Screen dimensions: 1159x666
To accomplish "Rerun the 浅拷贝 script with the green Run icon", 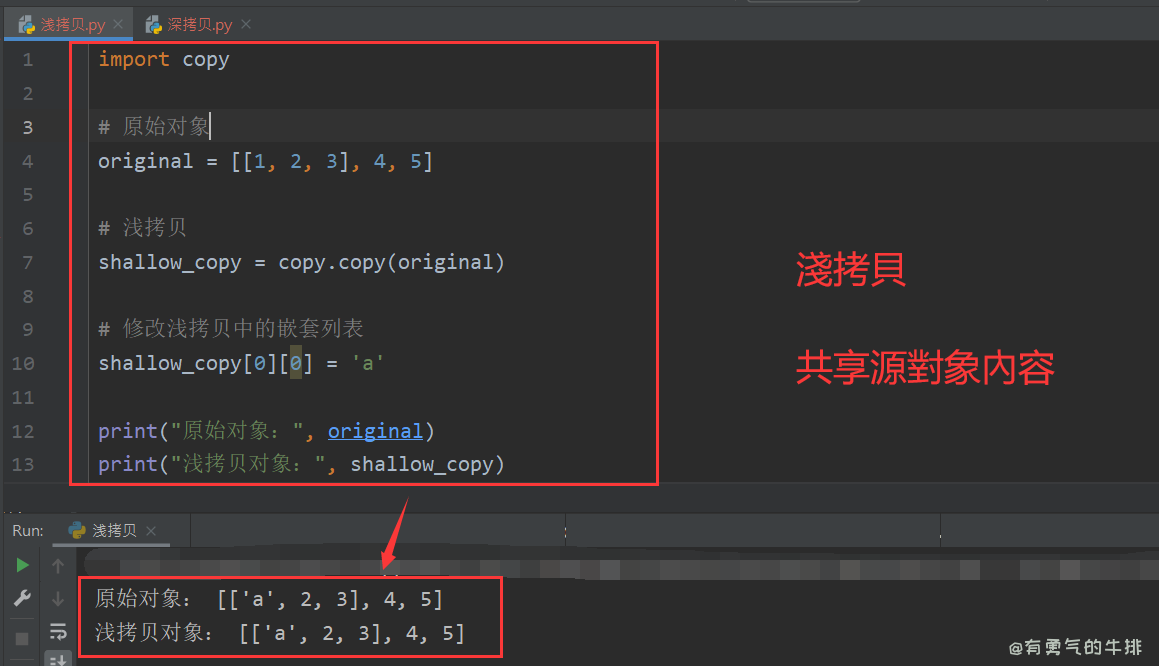I will click(x=22, y=564).
